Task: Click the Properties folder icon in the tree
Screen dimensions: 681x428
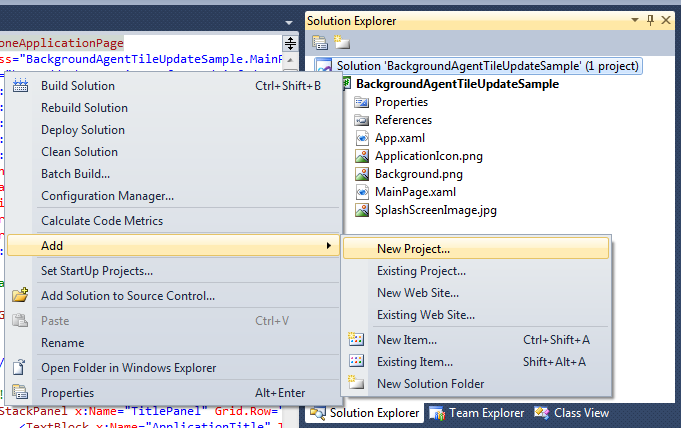Action: click(x=361, y=102)
